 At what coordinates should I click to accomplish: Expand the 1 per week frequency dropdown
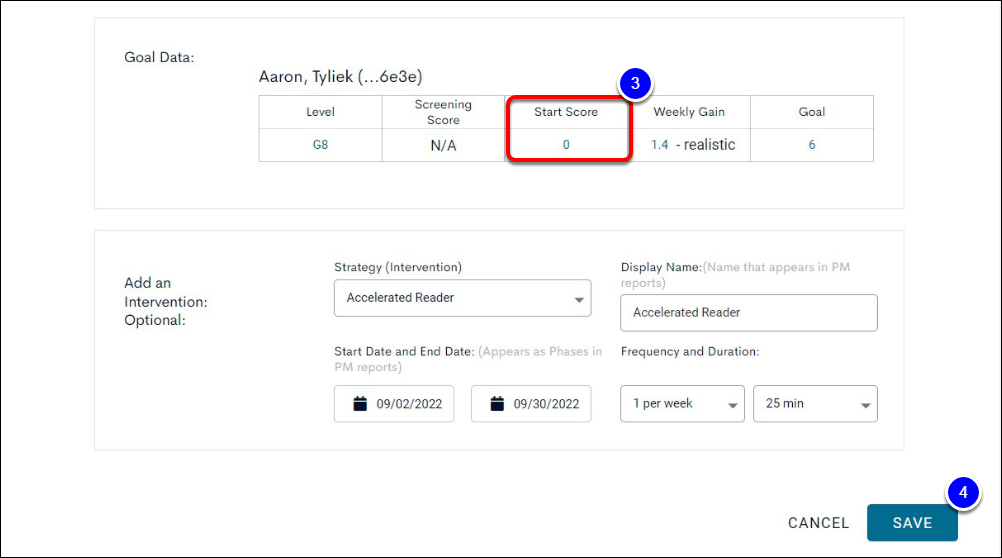pos(682,403)
